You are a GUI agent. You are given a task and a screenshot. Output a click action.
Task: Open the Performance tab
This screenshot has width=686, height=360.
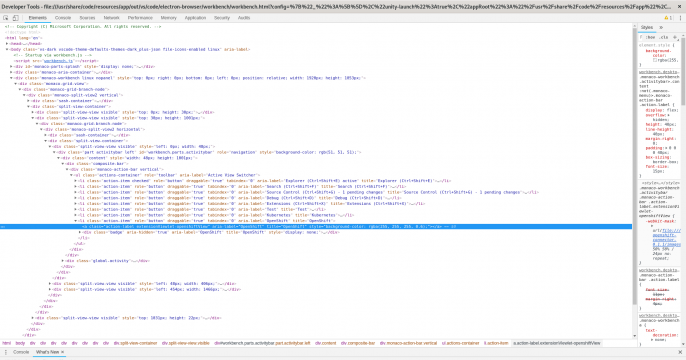coord(140,18)
